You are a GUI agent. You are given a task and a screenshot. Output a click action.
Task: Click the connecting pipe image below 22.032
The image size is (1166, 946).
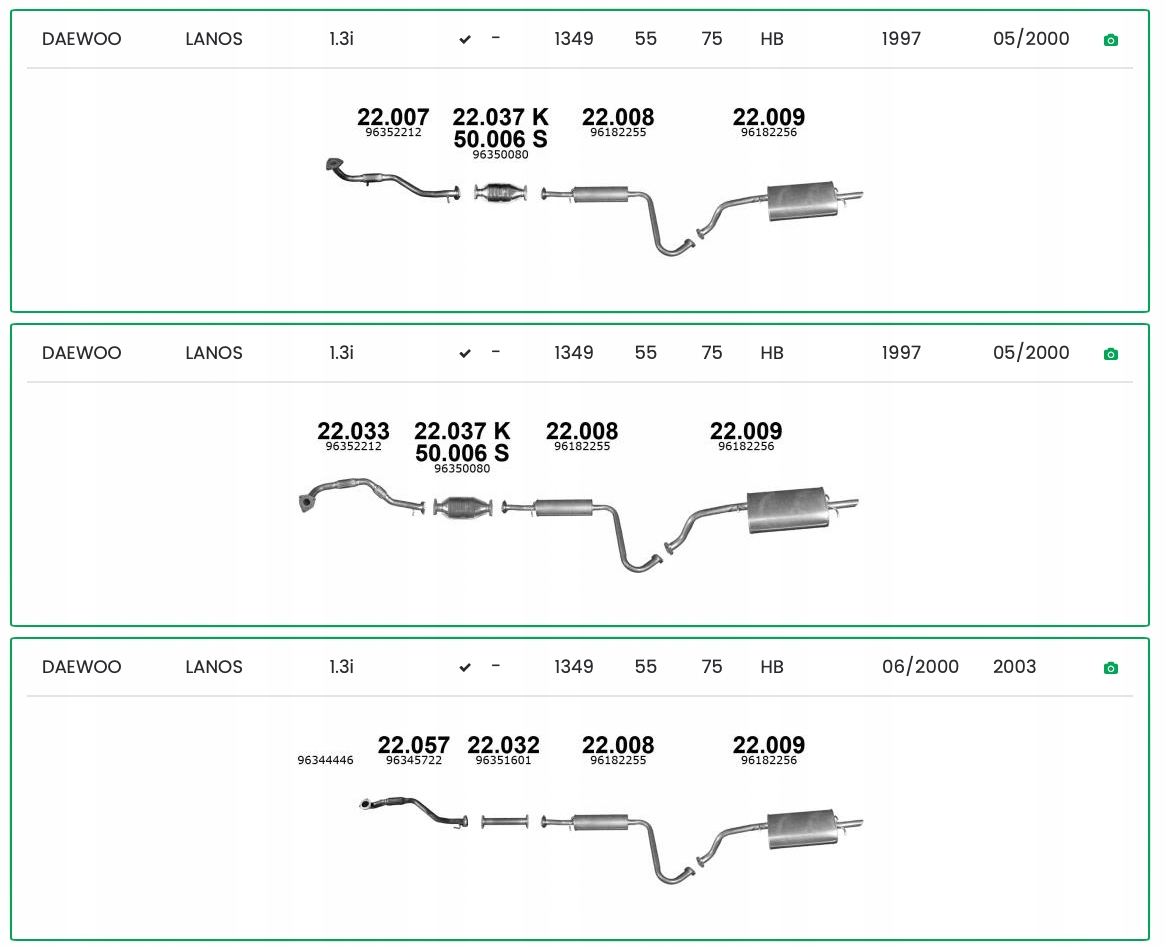[504, 822]
